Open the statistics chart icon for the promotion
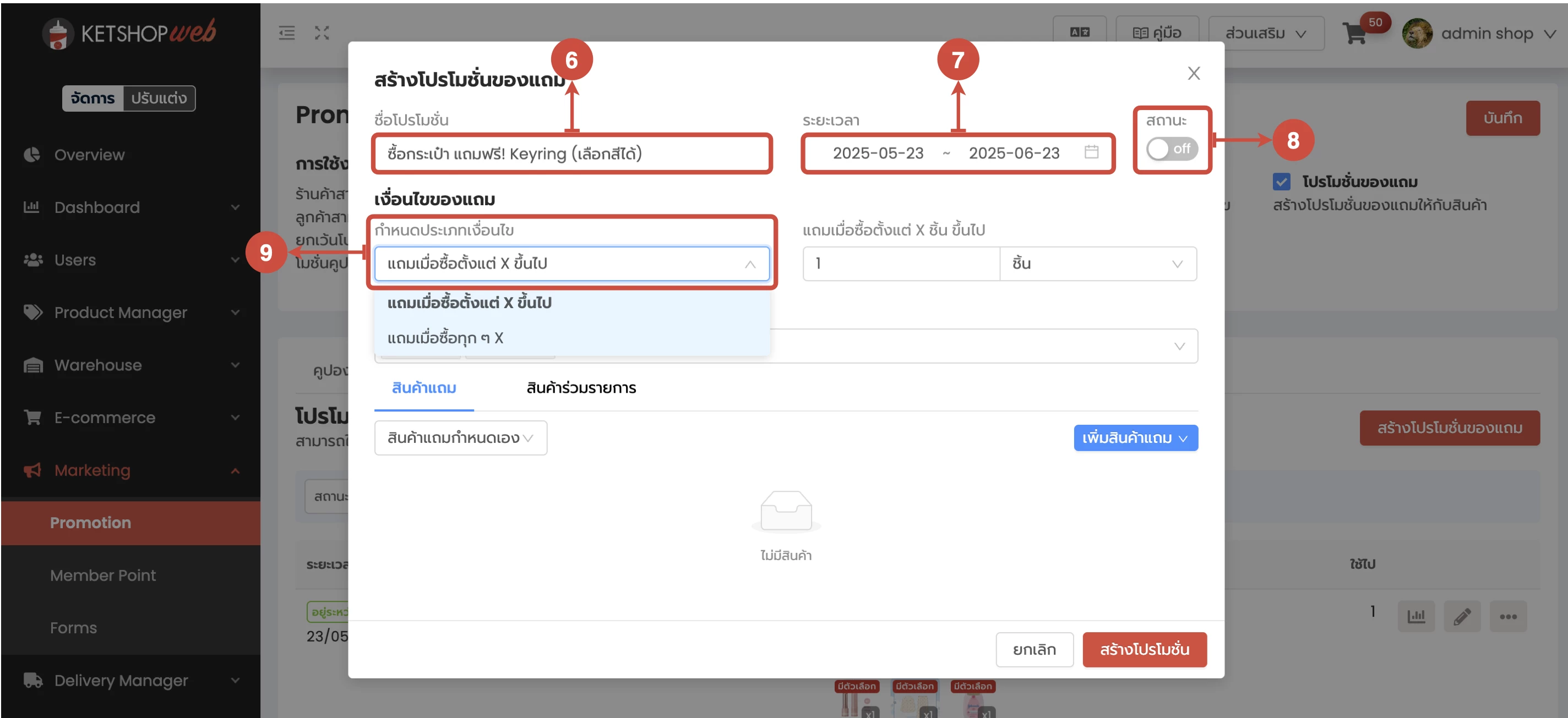The image size is (1568, 718). click(x=1417, y=616)
